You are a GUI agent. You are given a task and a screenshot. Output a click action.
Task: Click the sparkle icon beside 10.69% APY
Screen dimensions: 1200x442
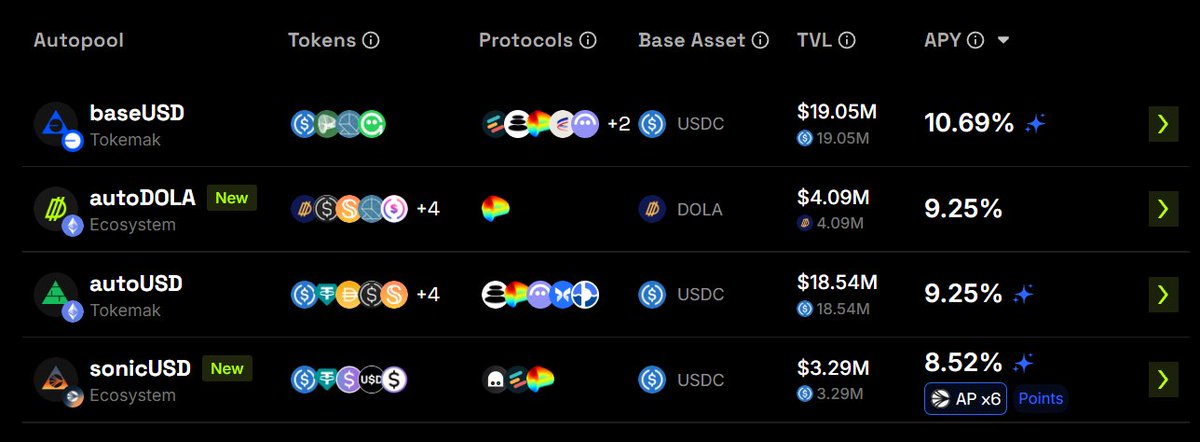point(1035,125)
